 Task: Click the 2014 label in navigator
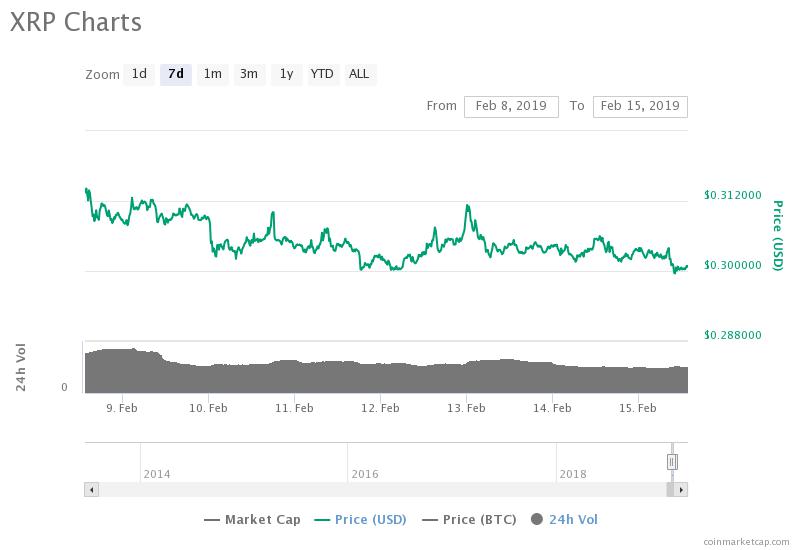pyautogui.click(x=157, y=474)
